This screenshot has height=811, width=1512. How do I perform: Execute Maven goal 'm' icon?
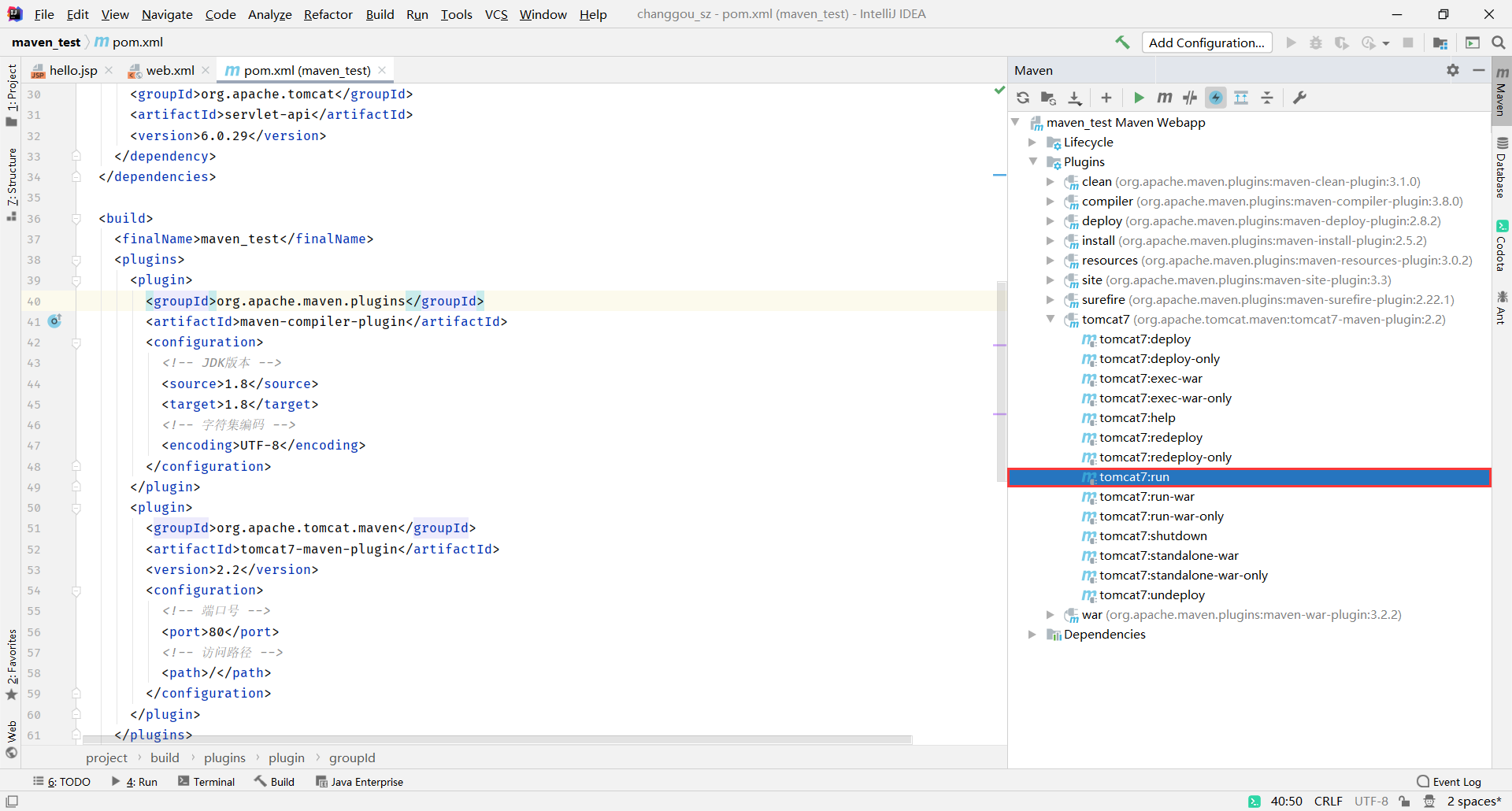pos(1165,98)
